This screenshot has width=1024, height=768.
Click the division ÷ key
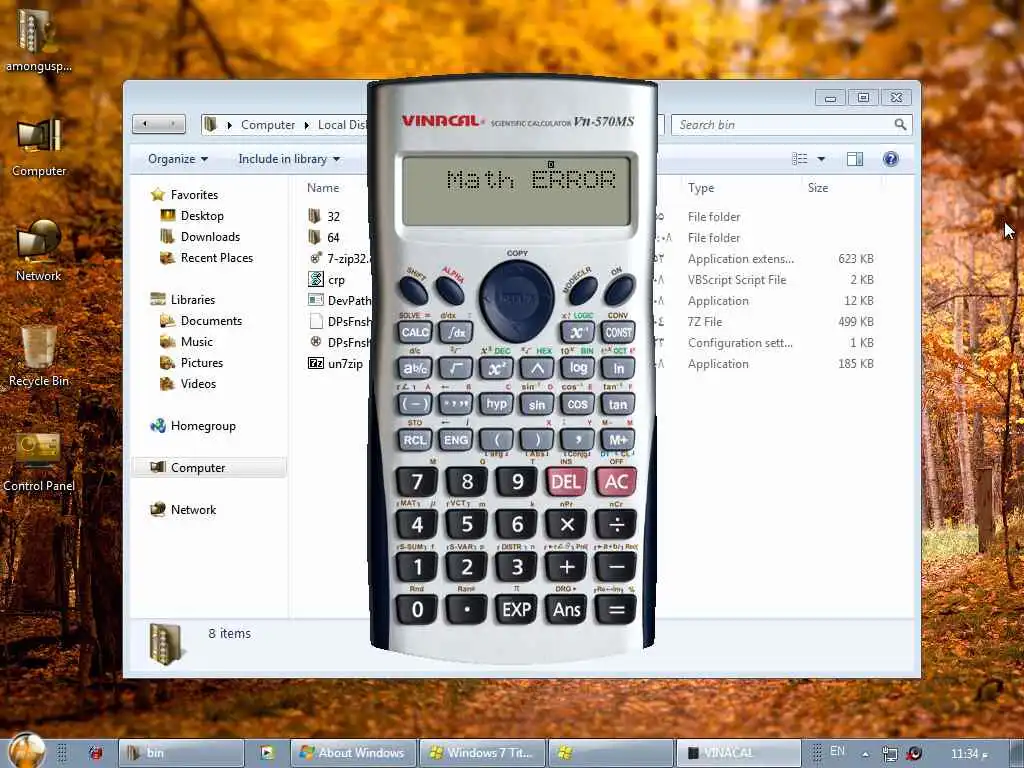click(616, 524)
